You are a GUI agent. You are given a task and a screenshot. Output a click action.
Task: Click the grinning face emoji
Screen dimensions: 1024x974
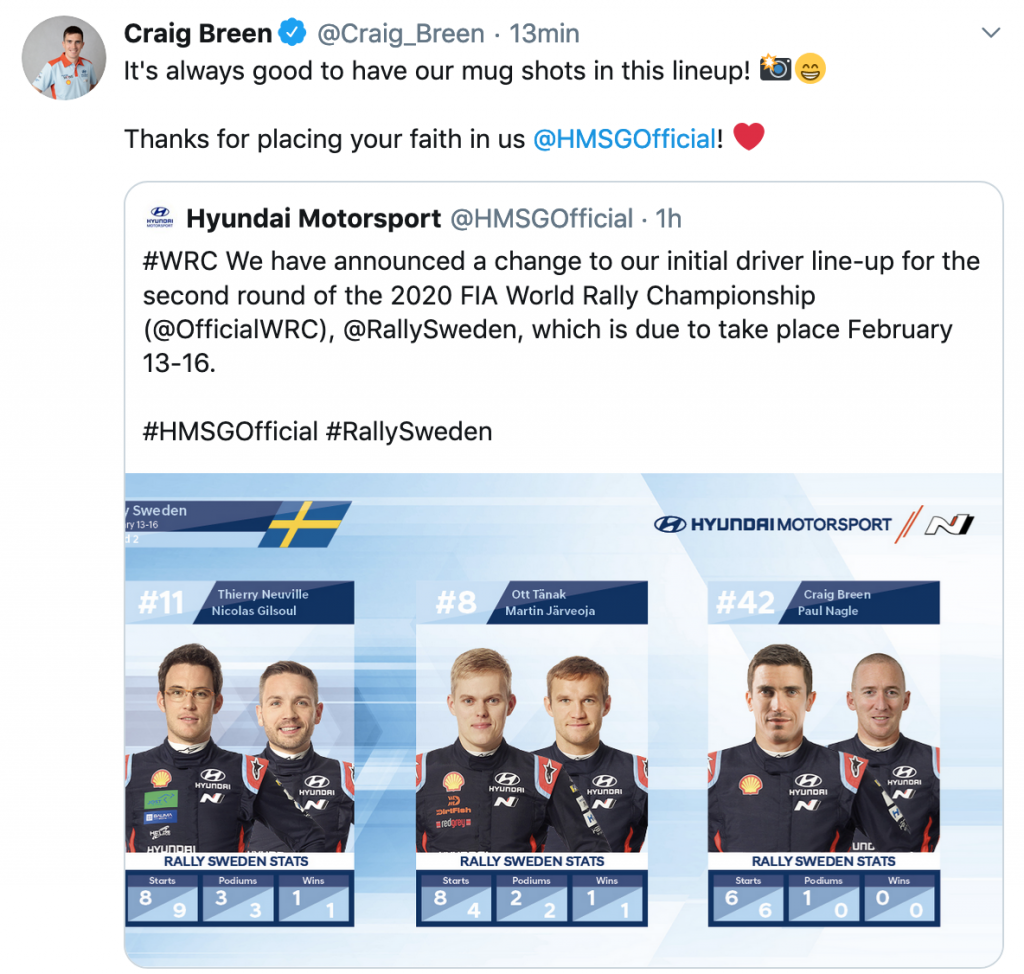point(810,69)
